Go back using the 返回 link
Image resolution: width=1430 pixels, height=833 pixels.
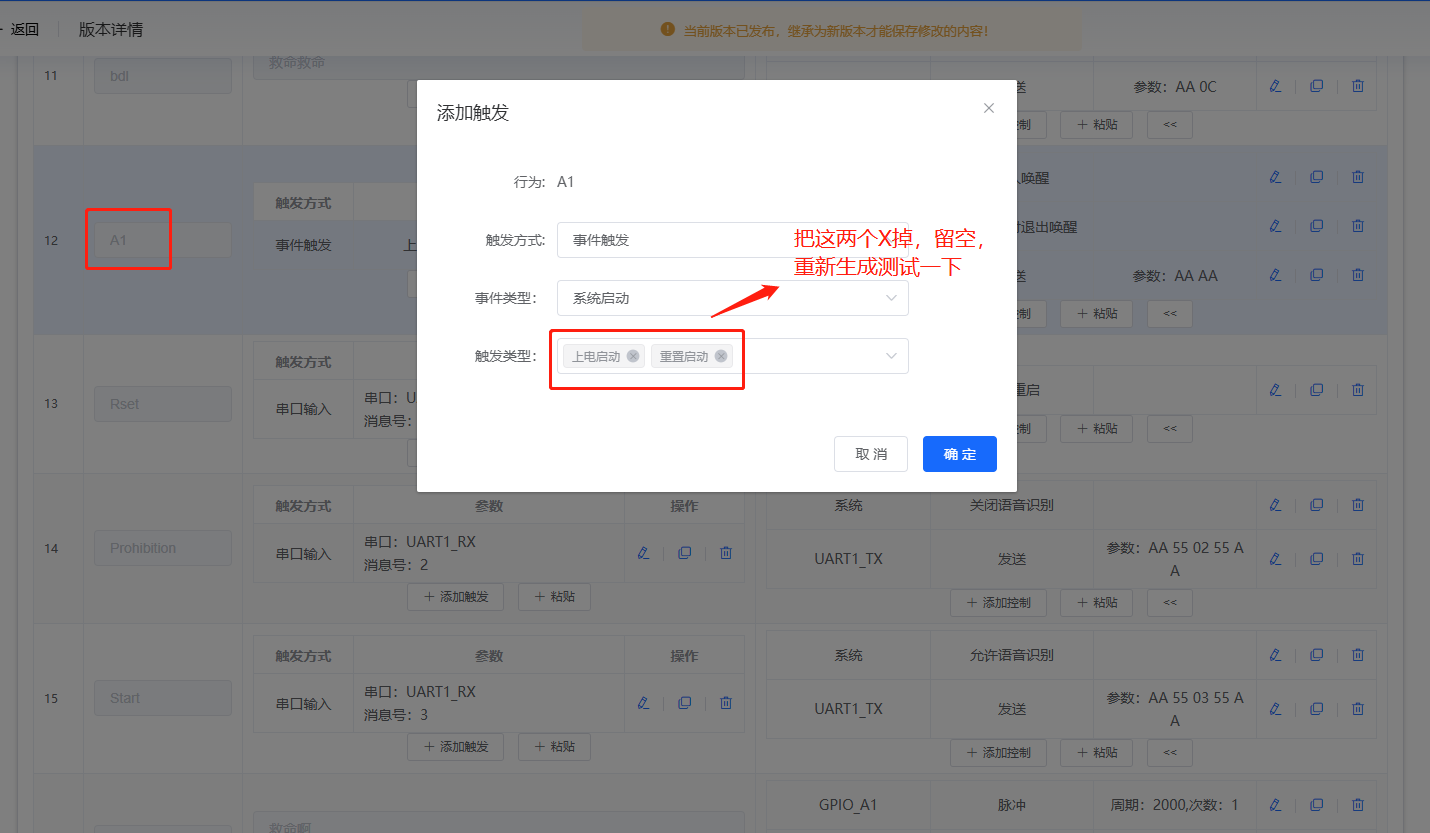pyautogui.click(x=24, y=29)
